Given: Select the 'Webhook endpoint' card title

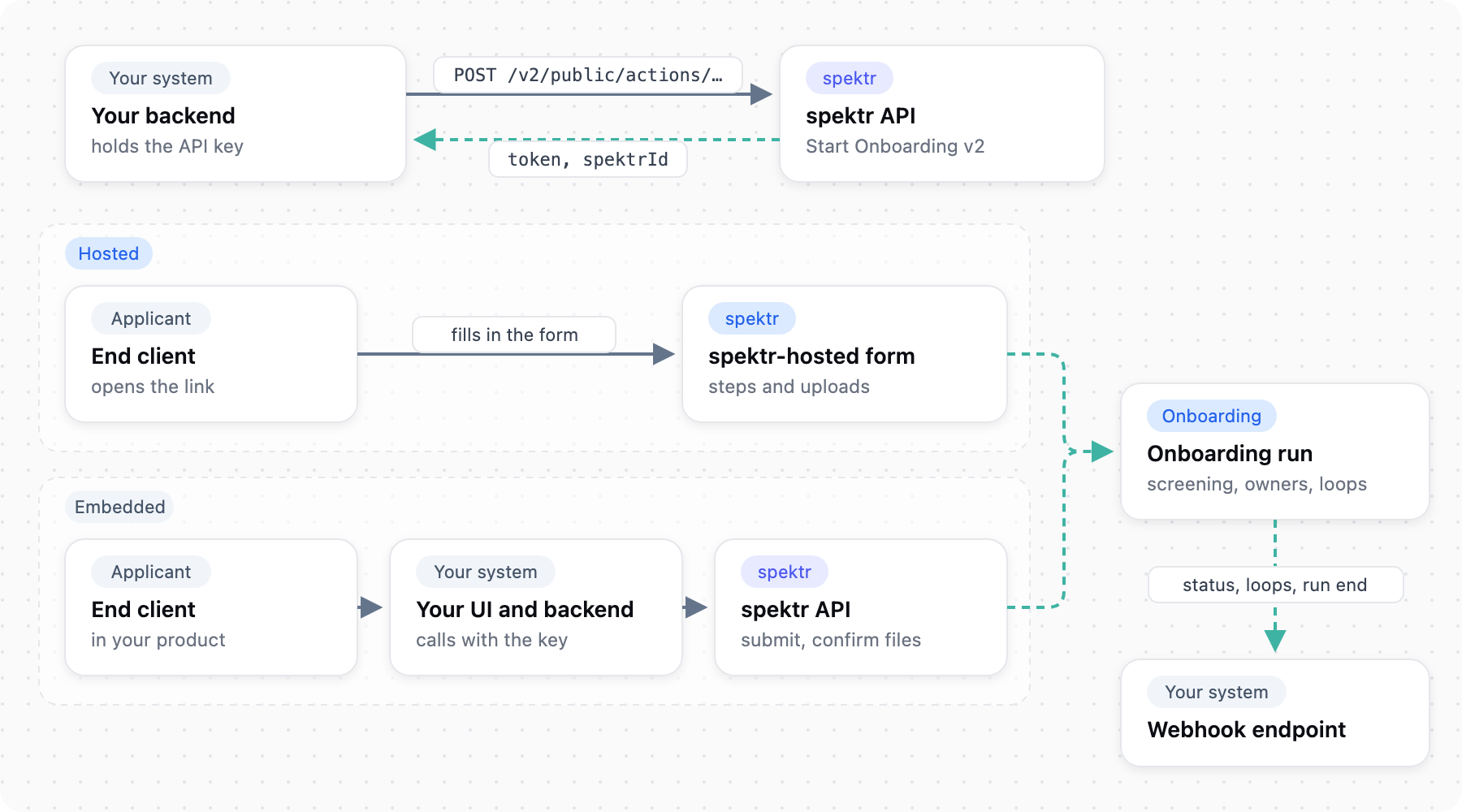Looking at the screenshot, I should [x=1247, y=729].
